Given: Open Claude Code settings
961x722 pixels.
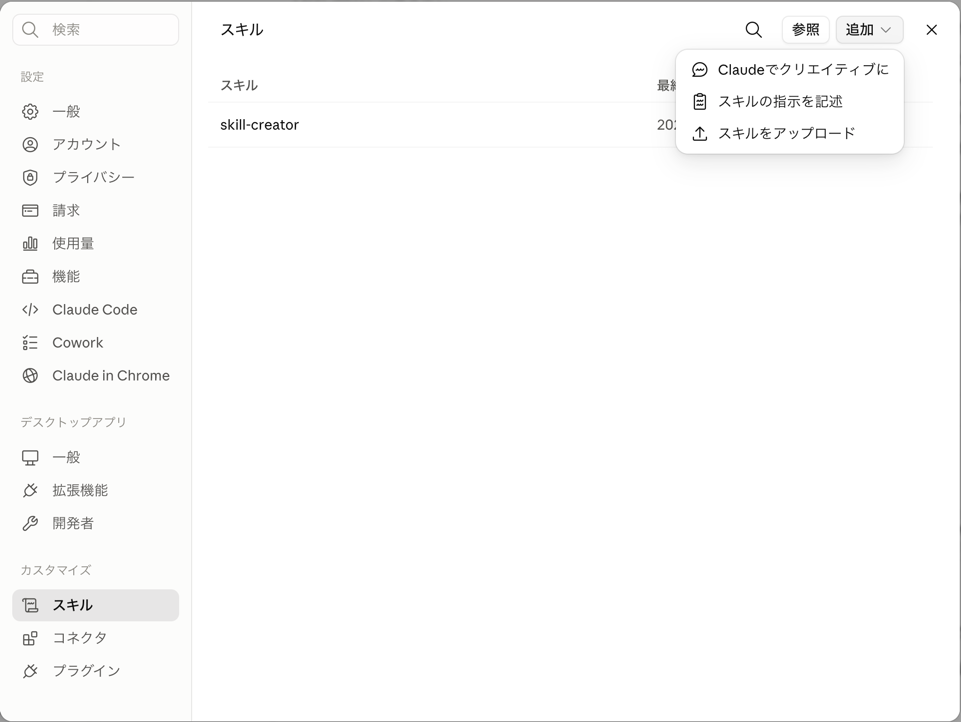Looking at the screenshot, I should point(96,310).
